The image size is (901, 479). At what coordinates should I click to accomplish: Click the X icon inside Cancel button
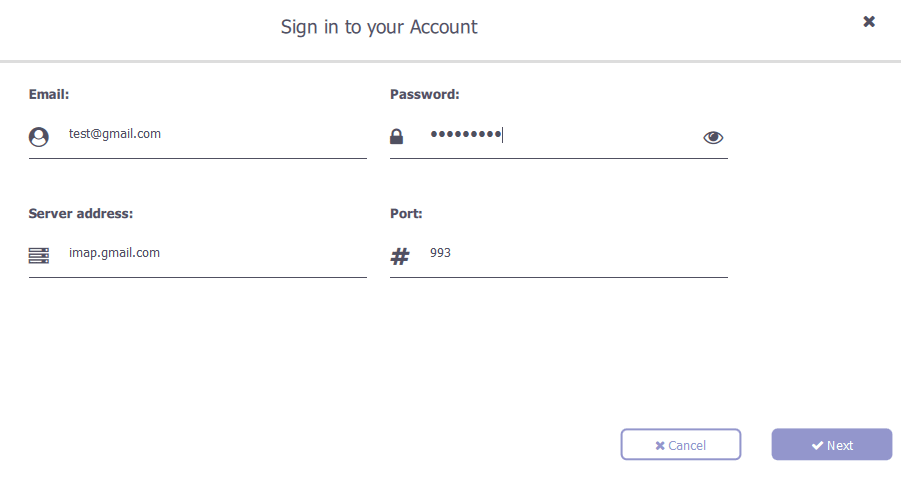(660, 446)
